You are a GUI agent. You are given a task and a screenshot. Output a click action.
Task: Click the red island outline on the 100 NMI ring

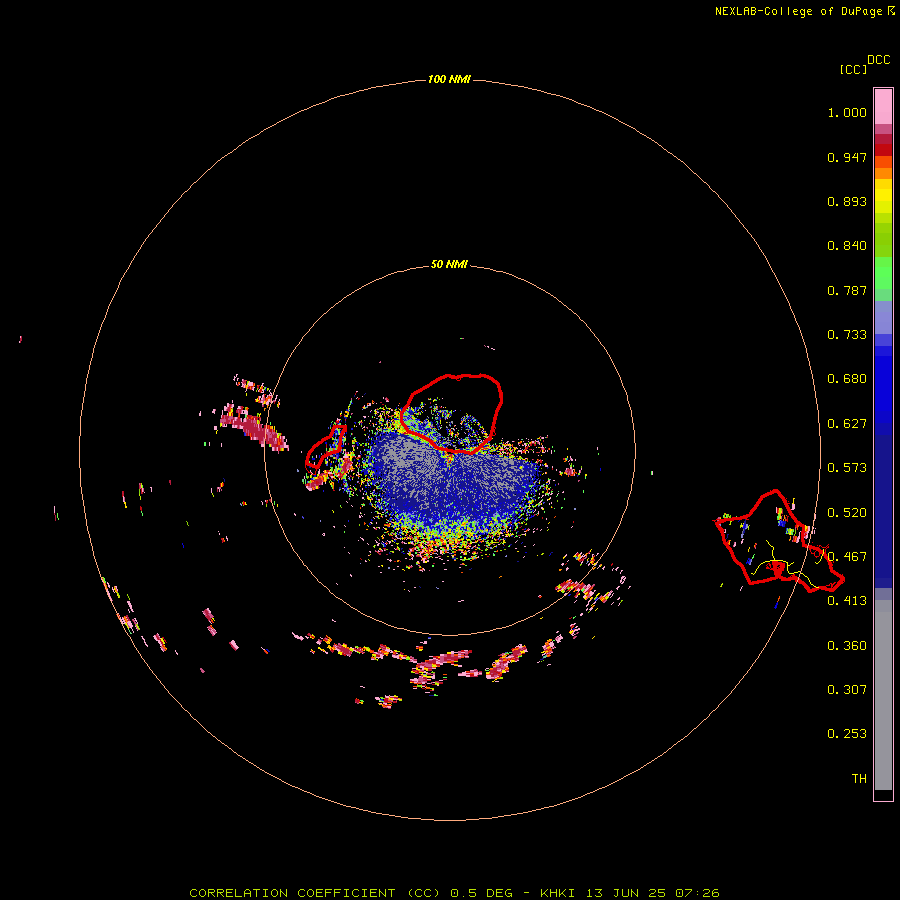(778, 541)
